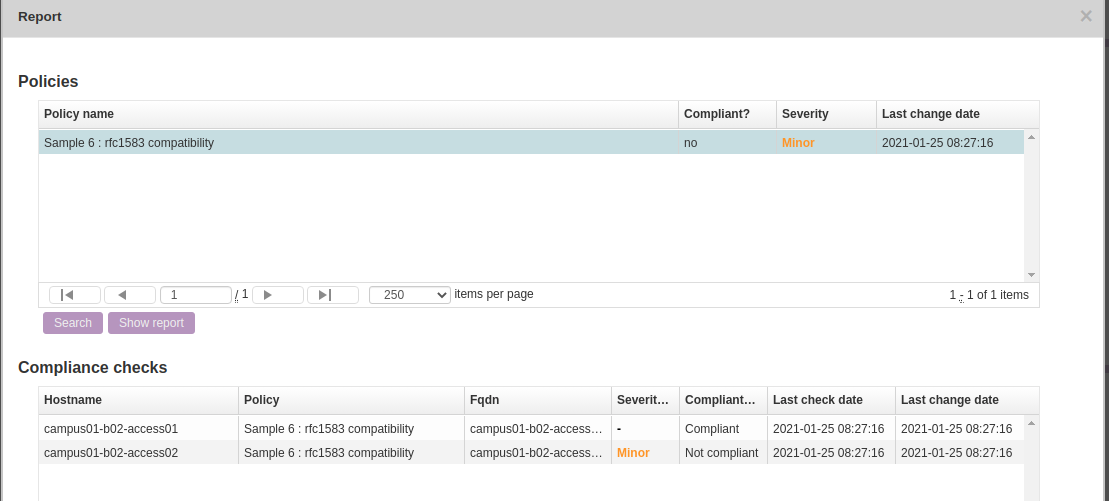Go to first page of policies
The width and height of the screenshot is (1109, 501).
coord(74,295)
